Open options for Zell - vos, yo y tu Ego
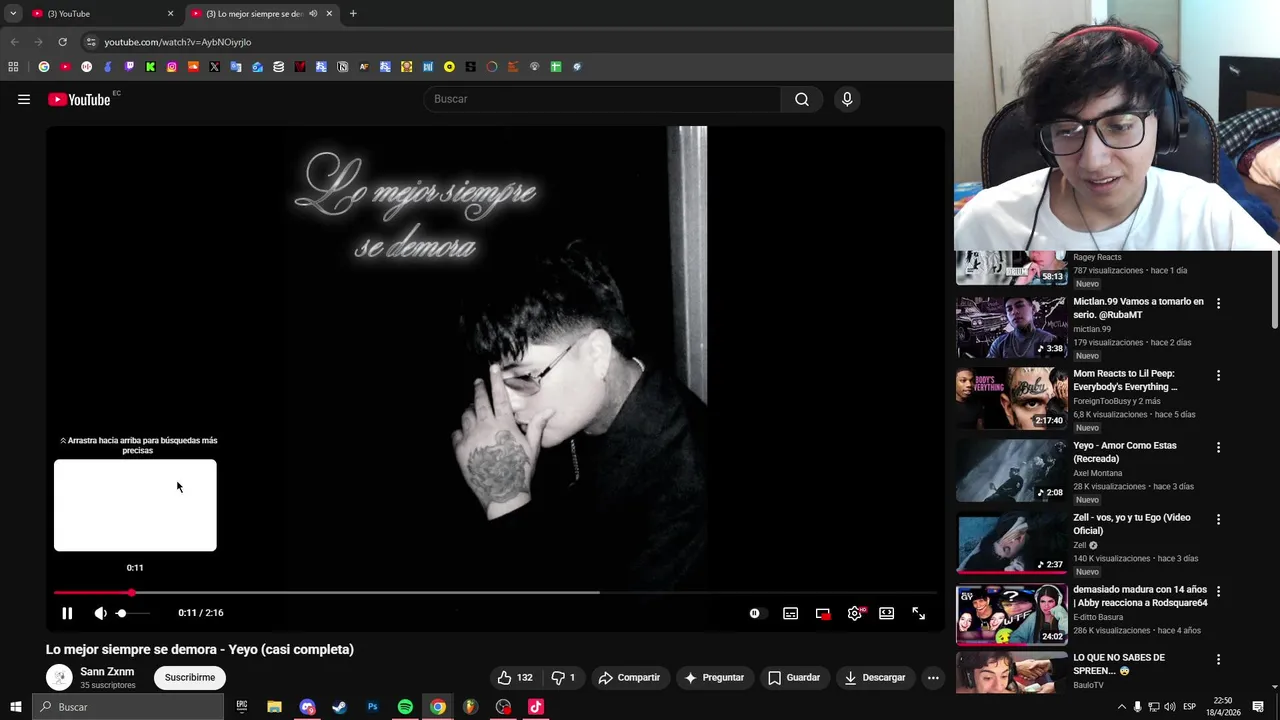 click(x=1218, y=519)
